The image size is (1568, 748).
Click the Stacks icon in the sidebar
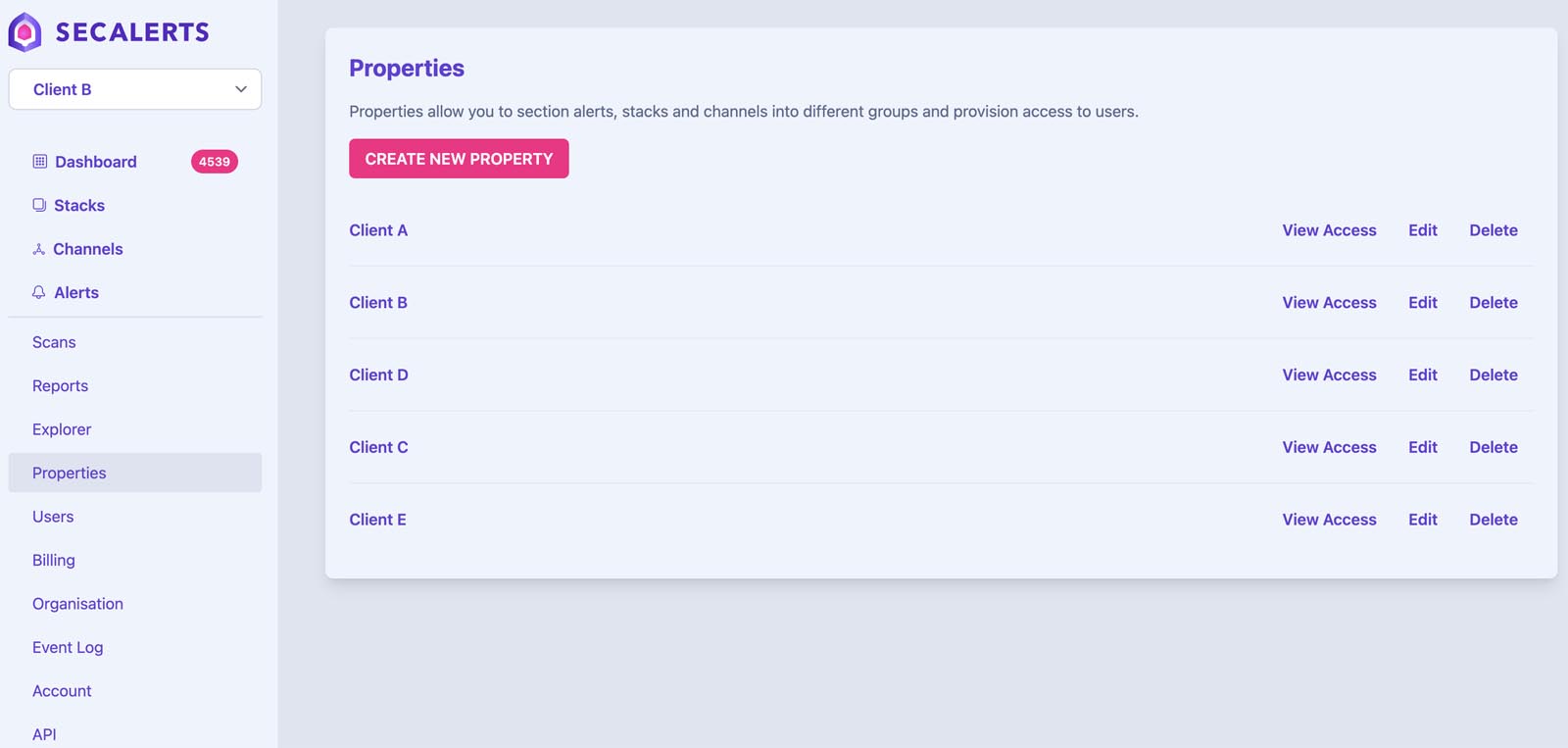point(39,205)
